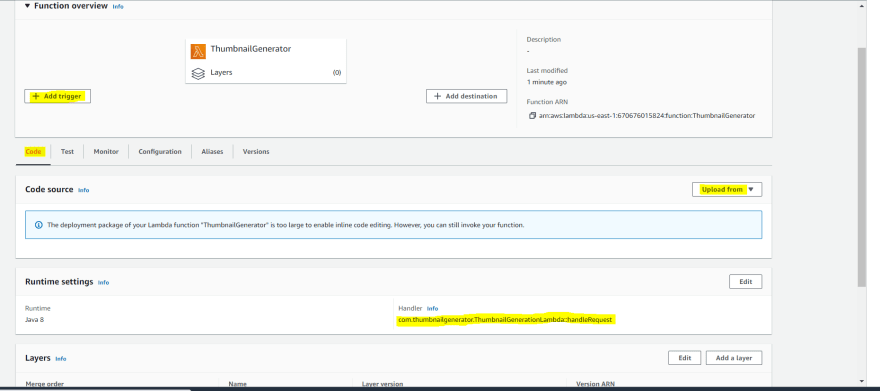
Task: Click the orange Lambda function icon
Action: point(198,52)
